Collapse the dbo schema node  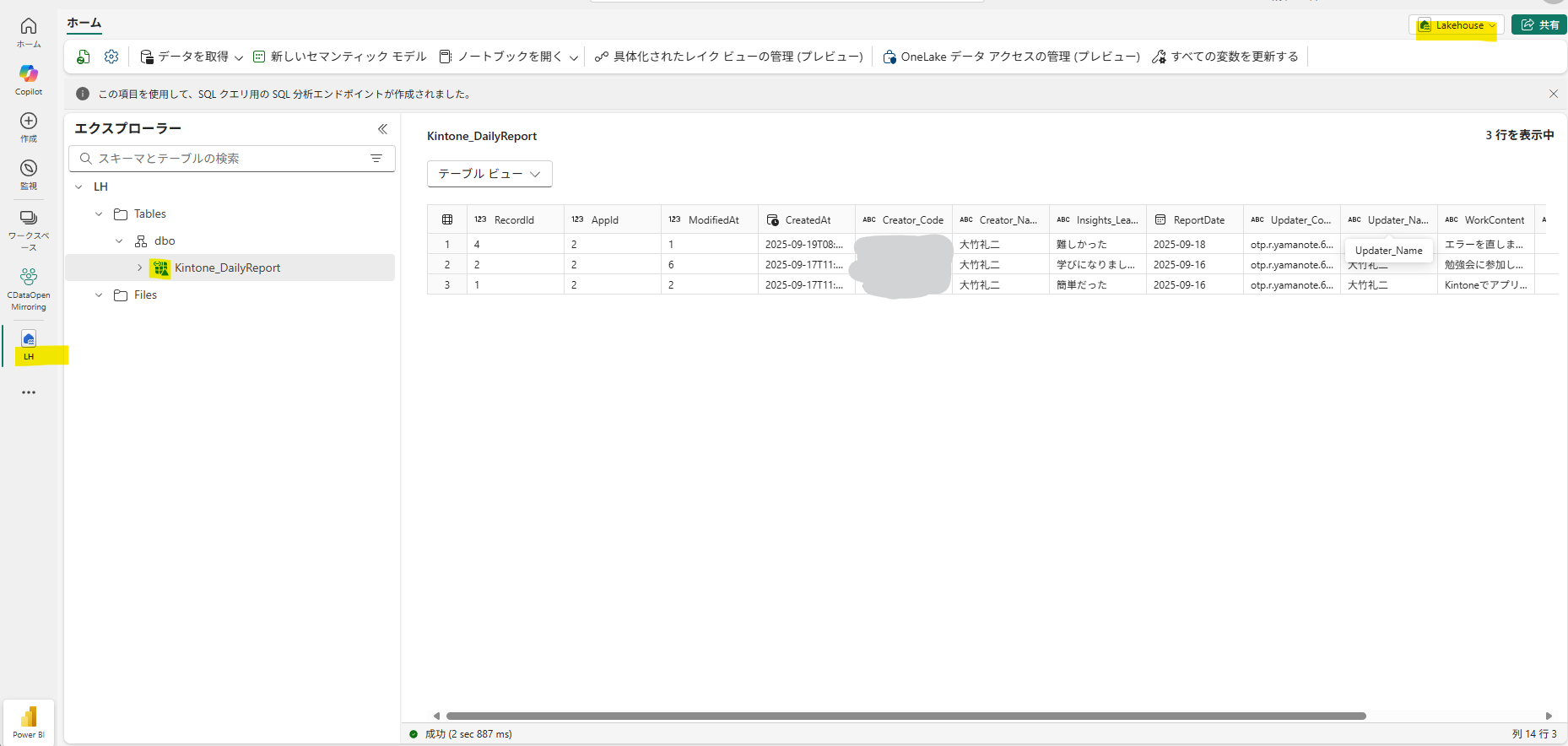119,241
